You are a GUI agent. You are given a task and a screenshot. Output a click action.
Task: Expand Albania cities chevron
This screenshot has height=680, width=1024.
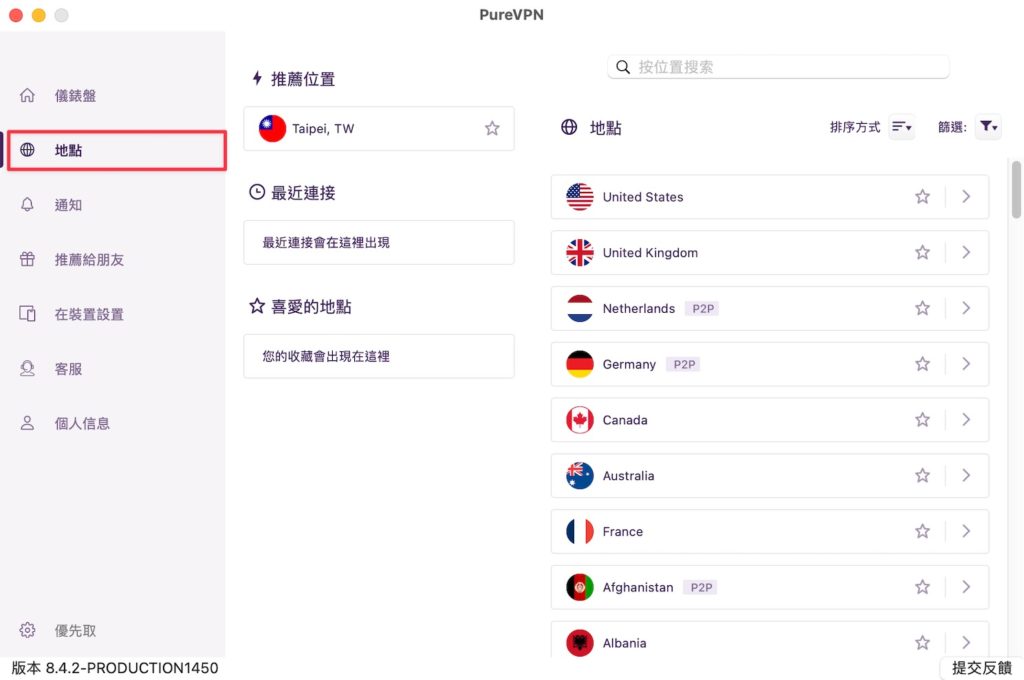966,643
